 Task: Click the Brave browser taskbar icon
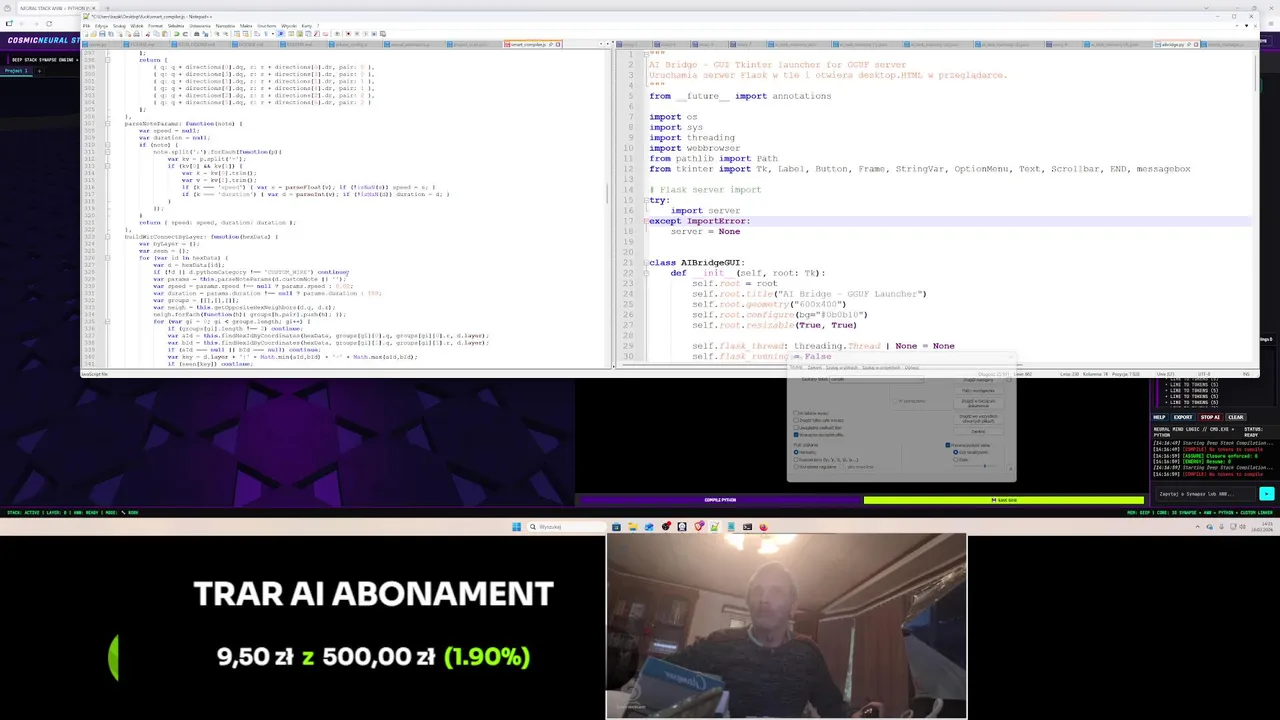coord(698,527)
